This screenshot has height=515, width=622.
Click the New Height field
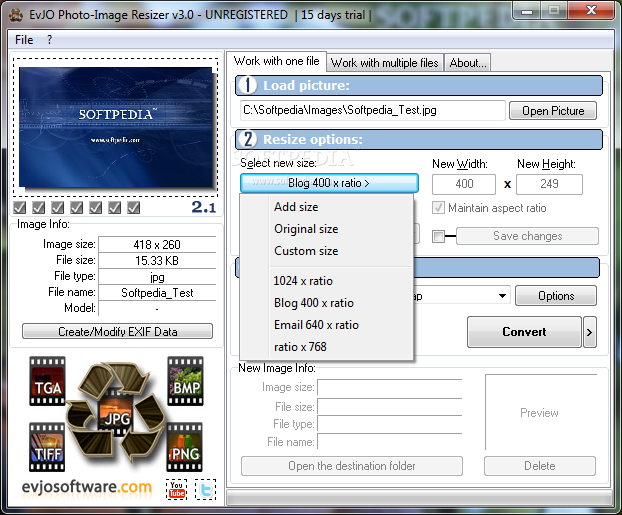point(549,184)
